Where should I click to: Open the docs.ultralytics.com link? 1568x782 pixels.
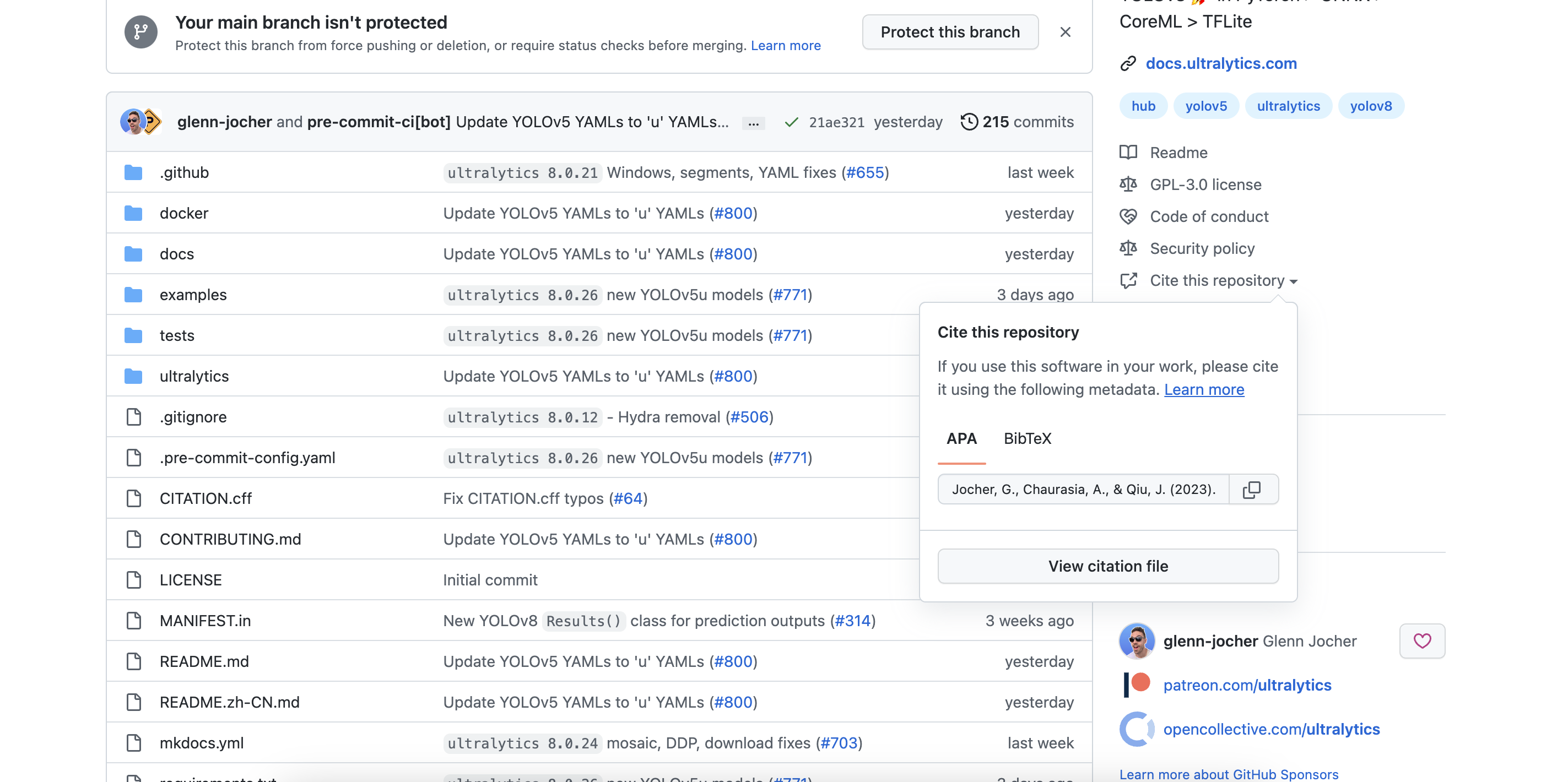1220,63
